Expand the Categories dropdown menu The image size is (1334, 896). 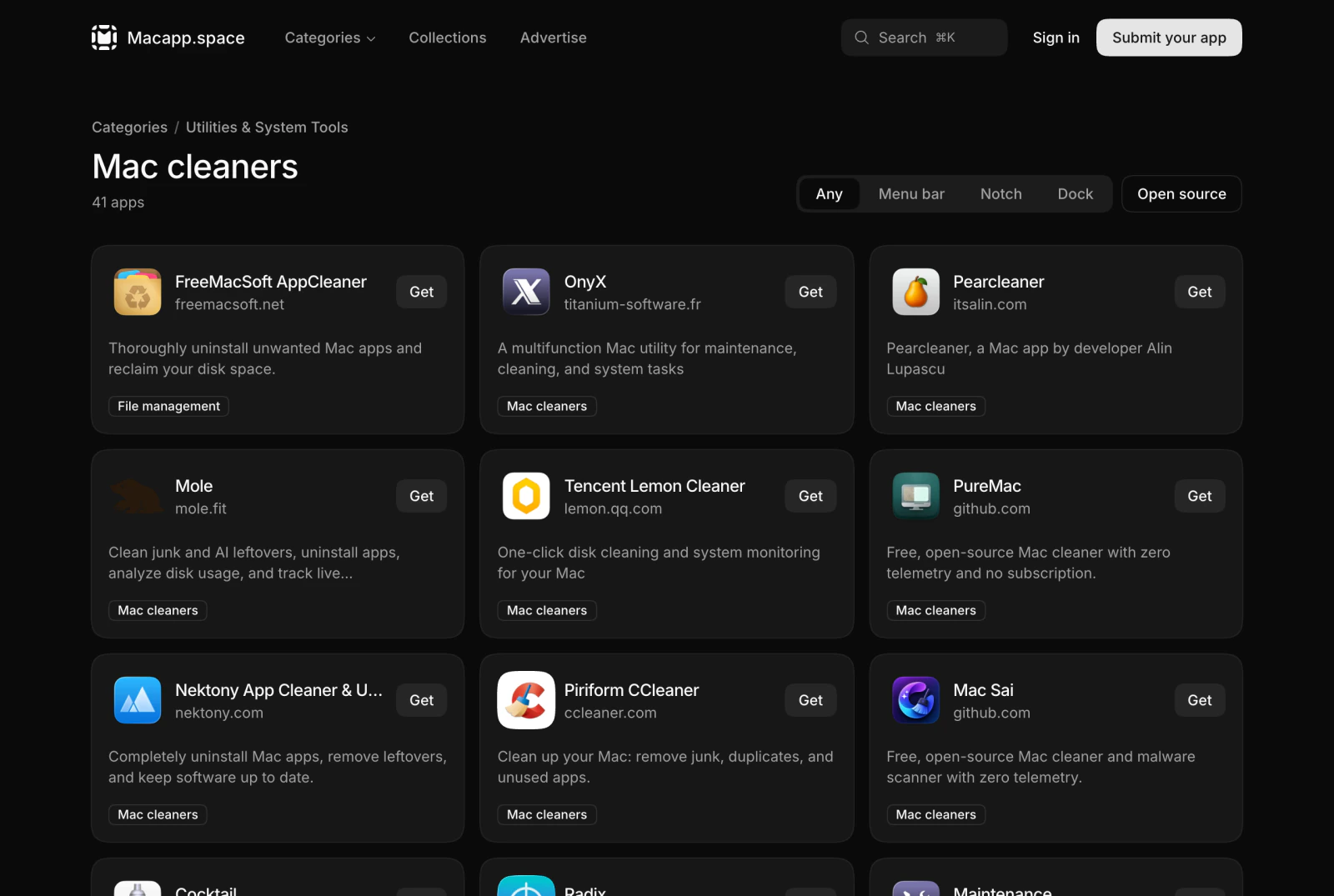coord(330,38)
